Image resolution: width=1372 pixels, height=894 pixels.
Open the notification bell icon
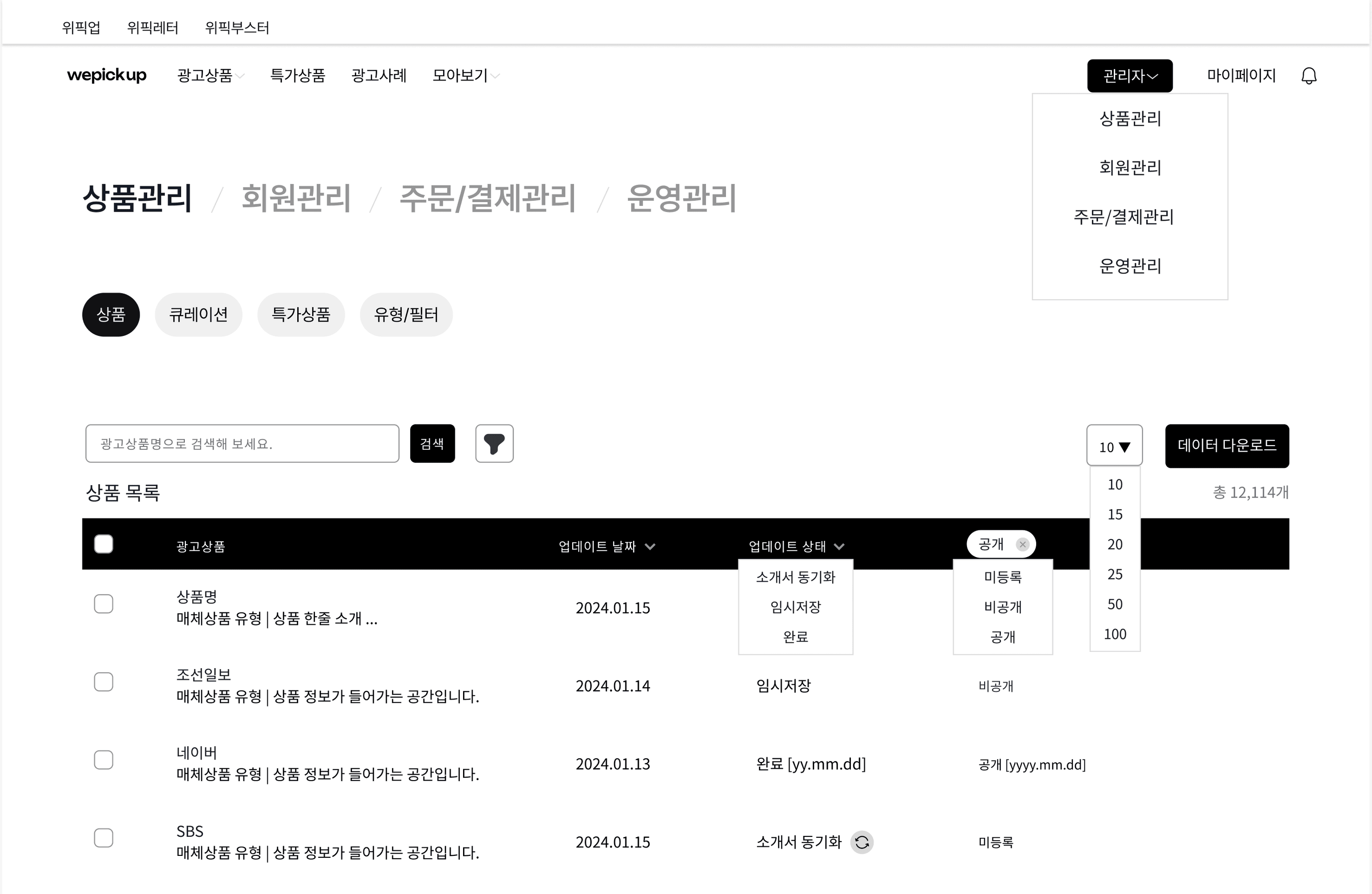coord(1309,76)
